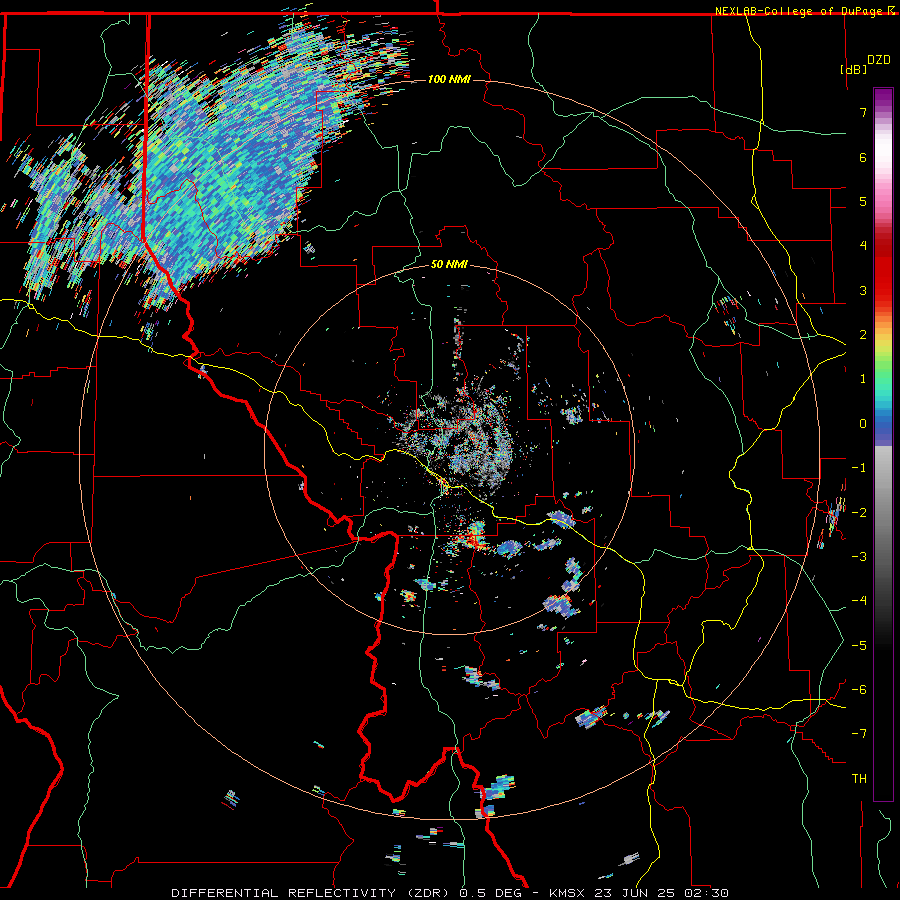This screenshot has width=900, height=900.
Task: Click the ZDR color scale bar
Action: [883, 444]
